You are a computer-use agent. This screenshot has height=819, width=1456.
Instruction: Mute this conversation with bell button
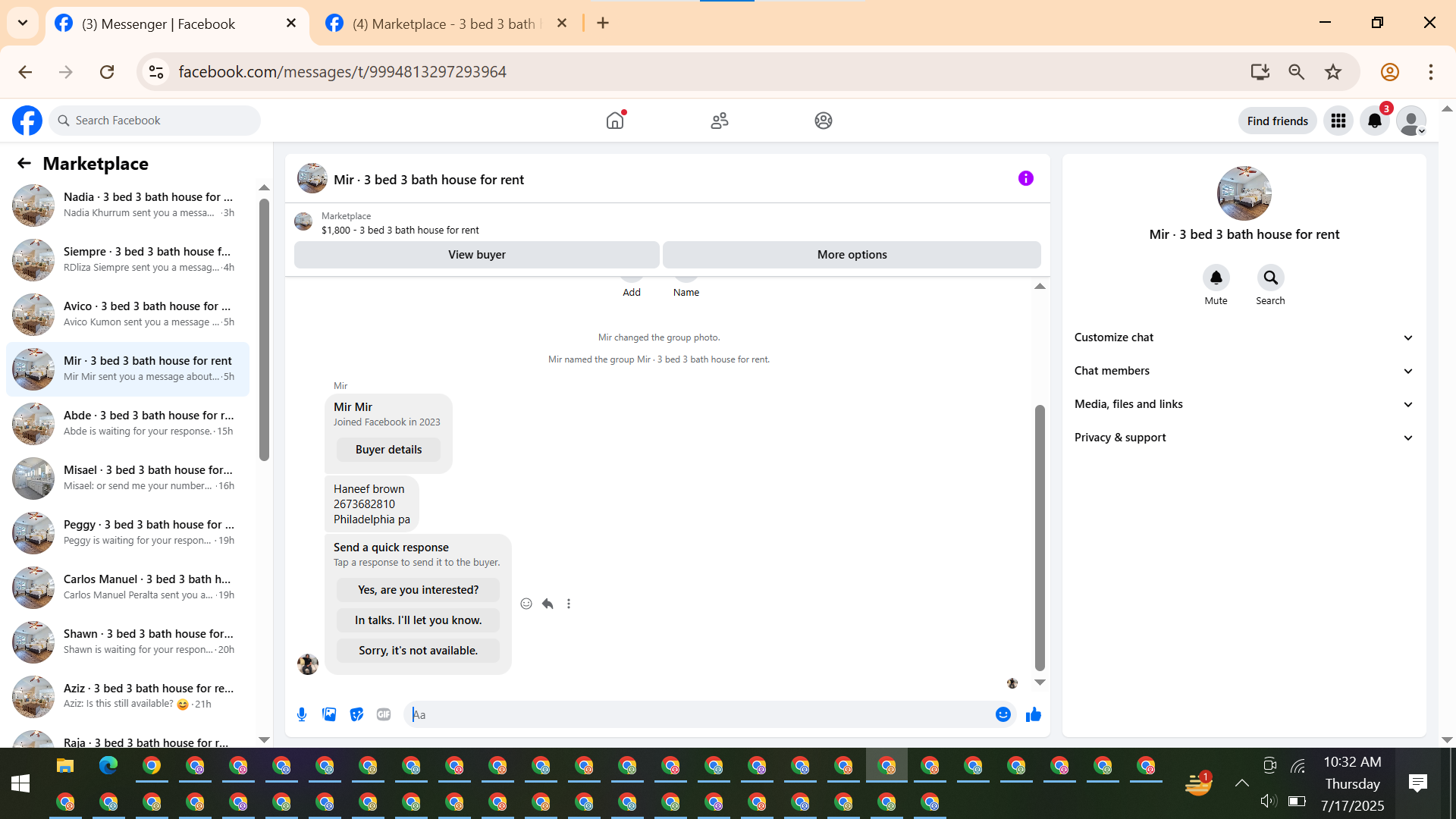(1216, 278)
